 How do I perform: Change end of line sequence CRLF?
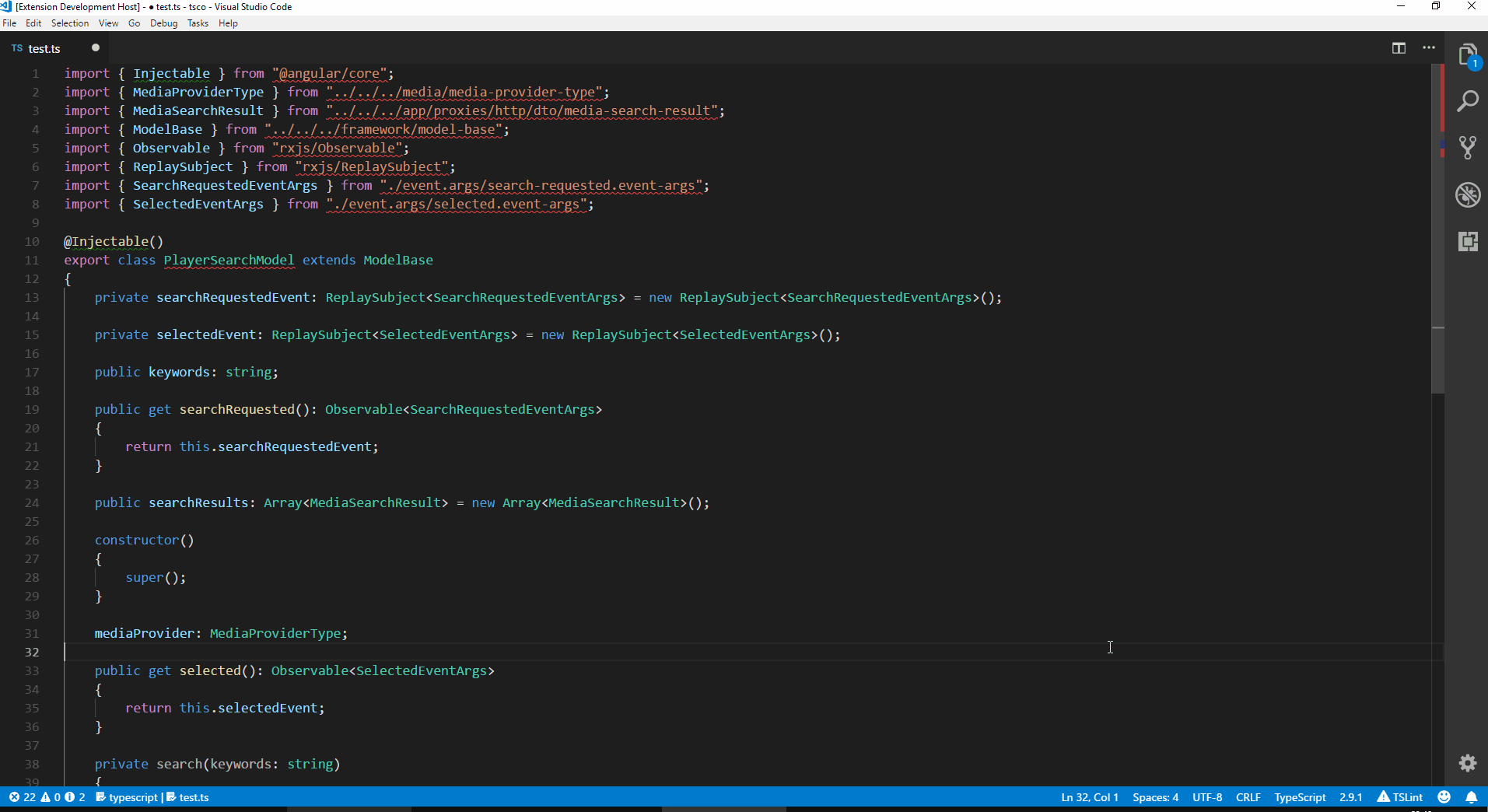tap(1248, 797)
